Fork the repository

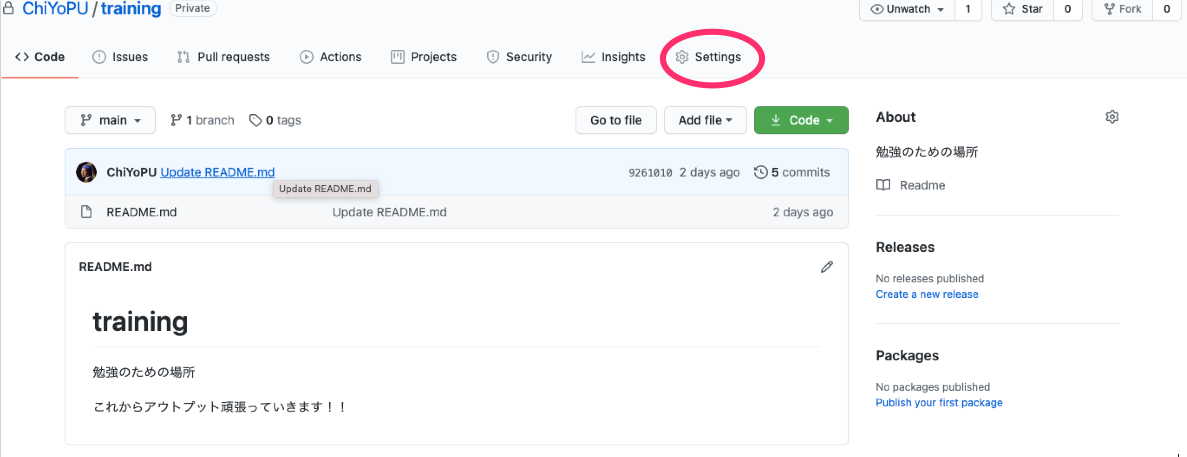1123,9
